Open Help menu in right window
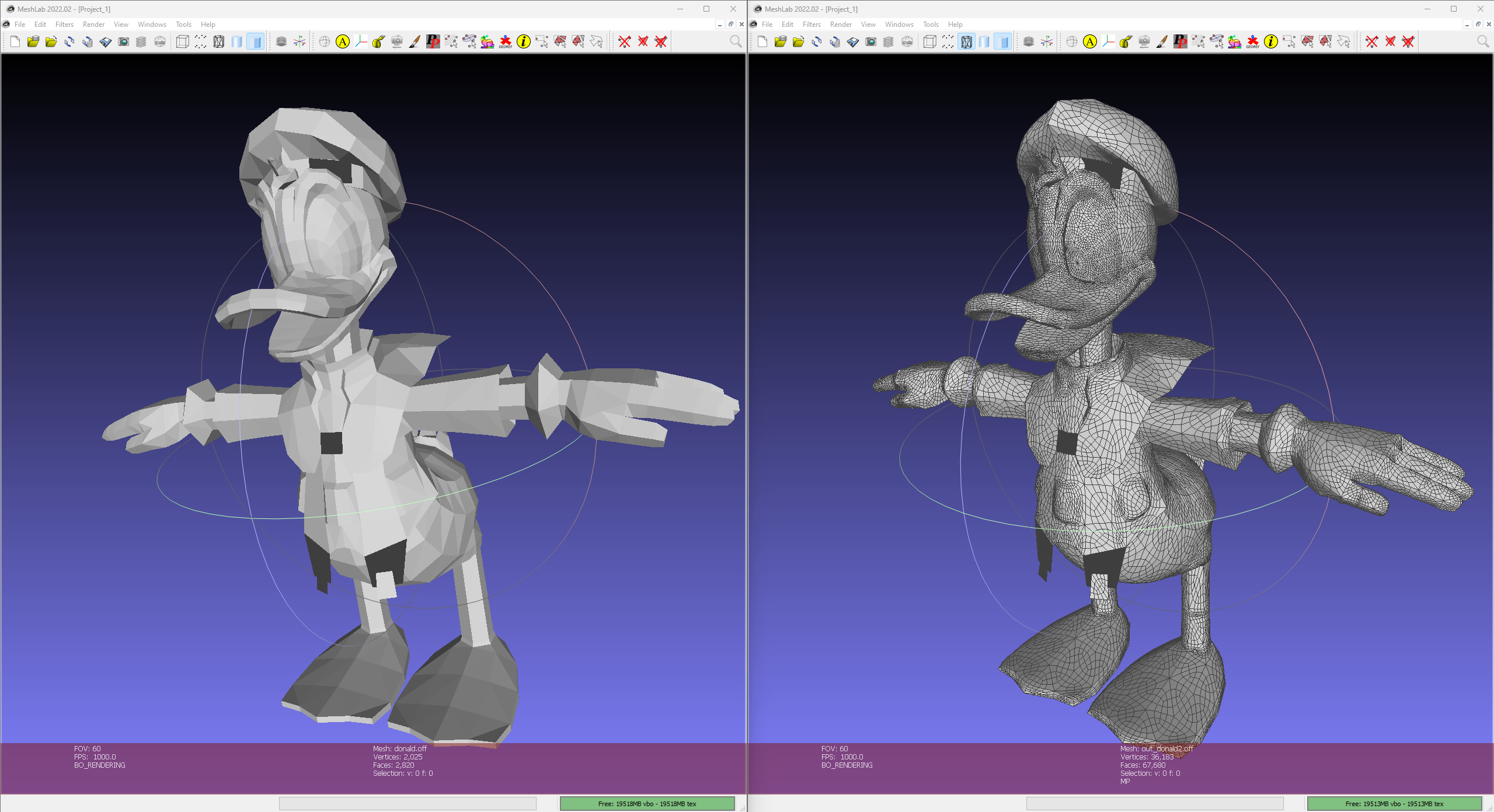The height and width of the screenshot is (812, 1494). 955,25
